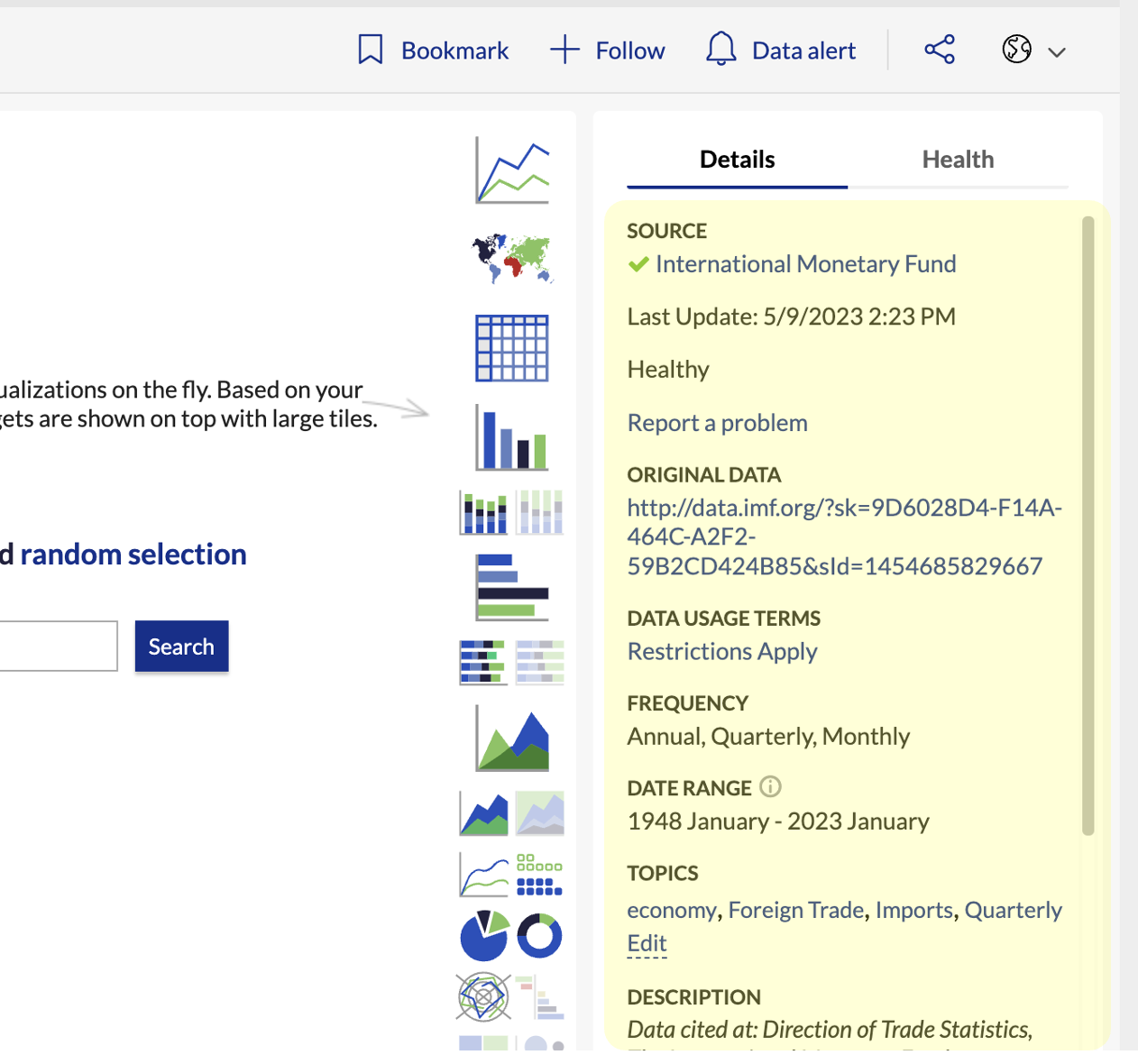This screenshot has width=1138, height=1064.
Task: Switch to the Health tab
Action: tap(958, 160)
